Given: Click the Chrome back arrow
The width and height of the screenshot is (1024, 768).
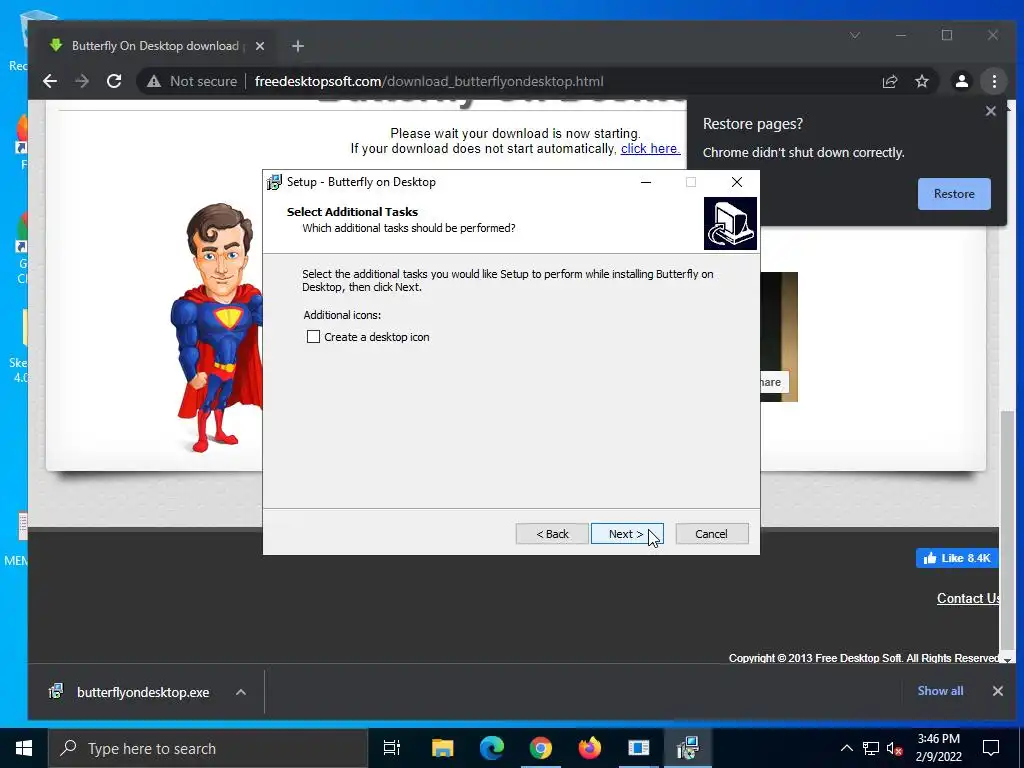Looking at the screenshot, I should (x=50, y=81).
